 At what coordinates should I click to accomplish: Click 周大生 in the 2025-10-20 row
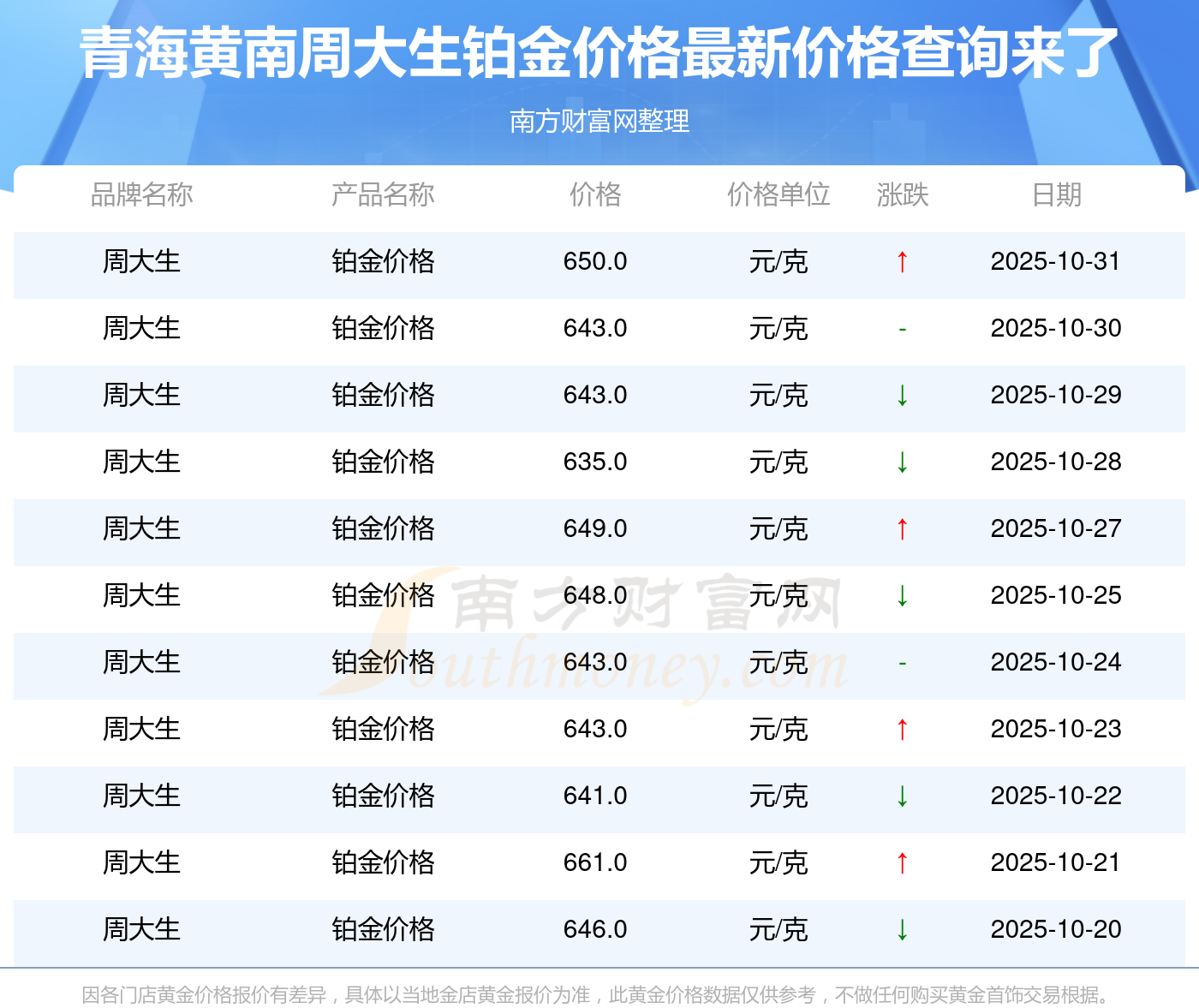click(x=142, y=929)
